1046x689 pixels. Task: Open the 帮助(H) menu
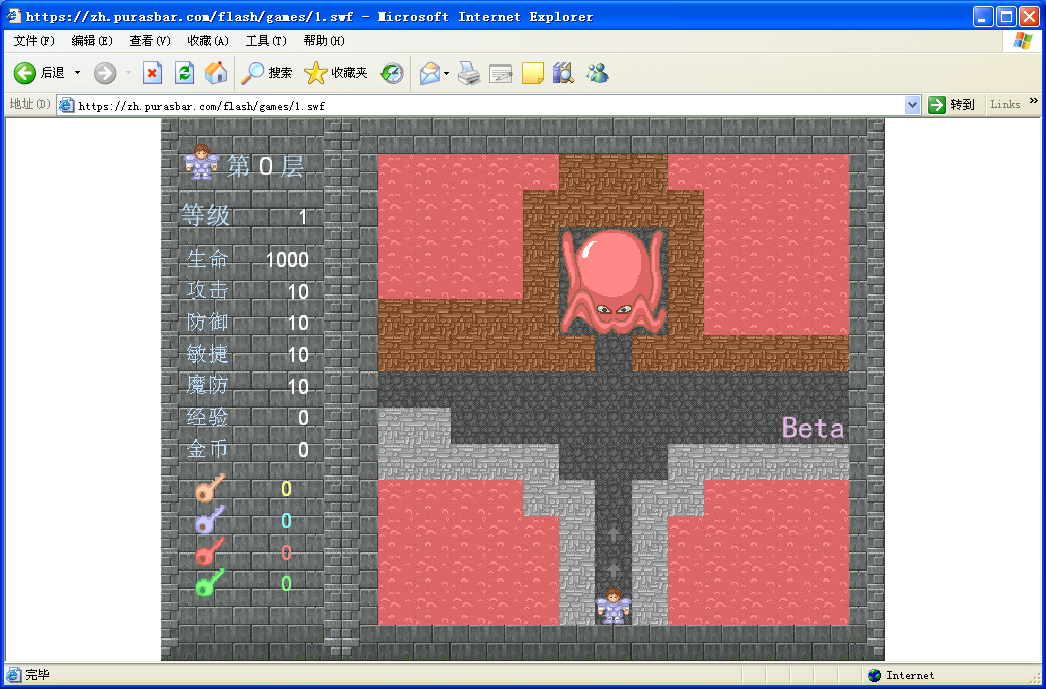click(x=324, y=41)
